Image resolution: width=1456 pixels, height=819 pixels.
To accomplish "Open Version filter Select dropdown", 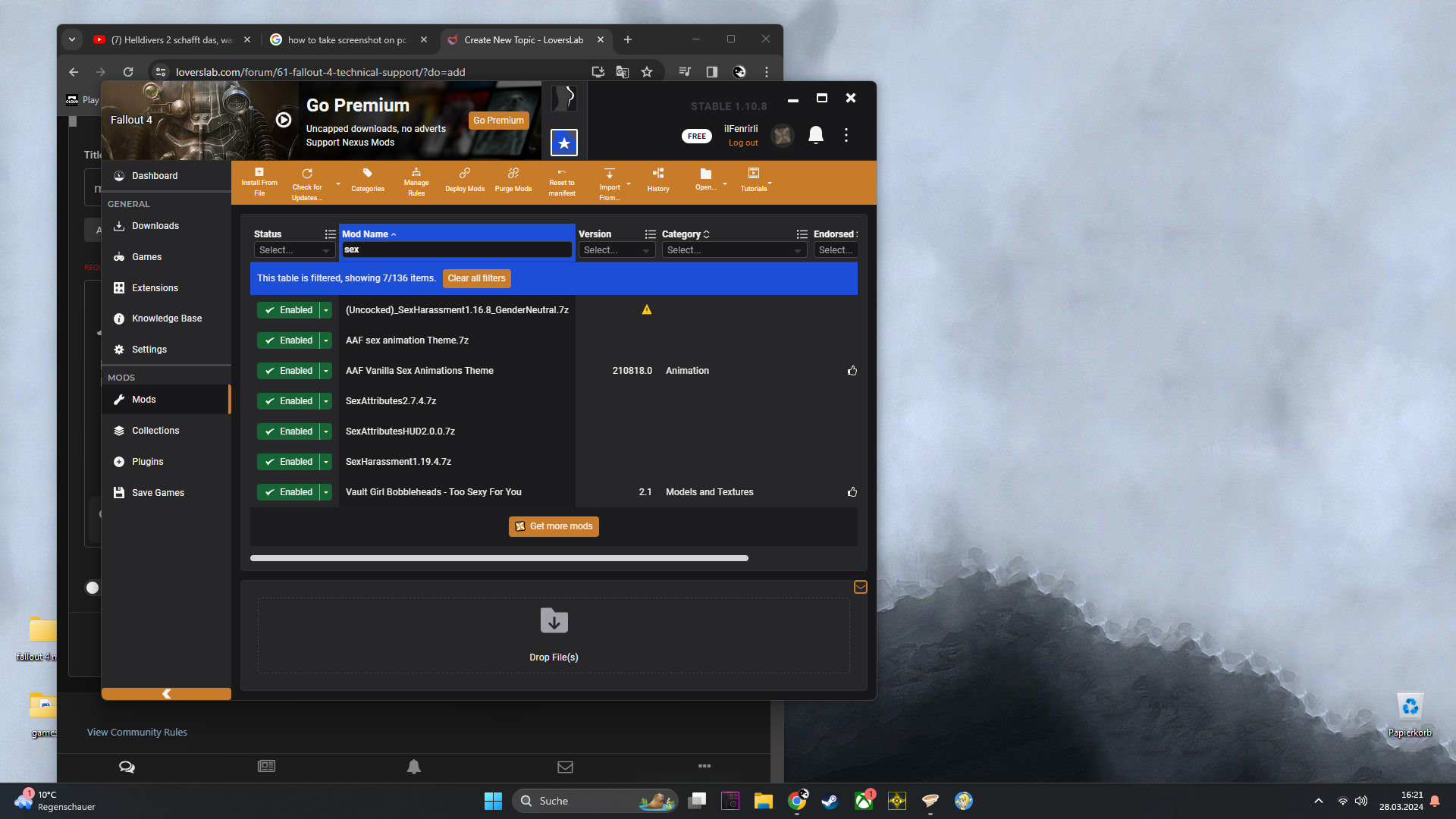I will pyautogui.click(x=617, y=250).
